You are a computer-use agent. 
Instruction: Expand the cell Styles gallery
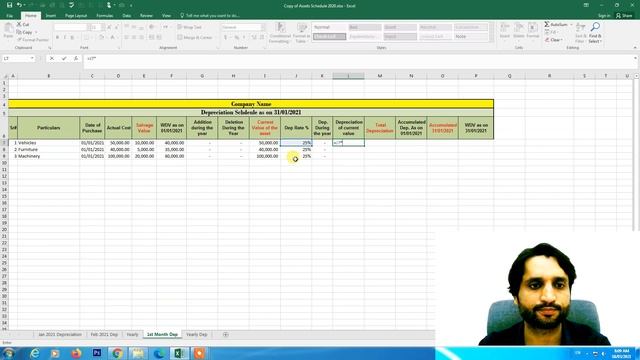pyautogui.click(x=491, y=39)
